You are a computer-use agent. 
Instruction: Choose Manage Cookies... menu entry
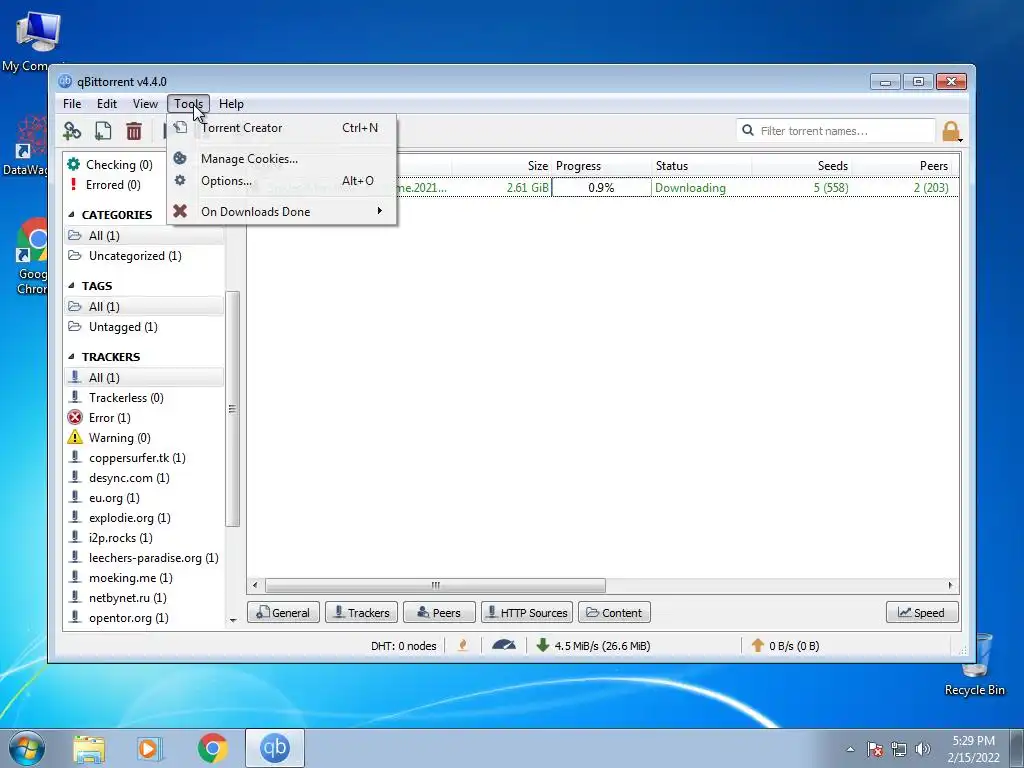(x=282, y=159)
